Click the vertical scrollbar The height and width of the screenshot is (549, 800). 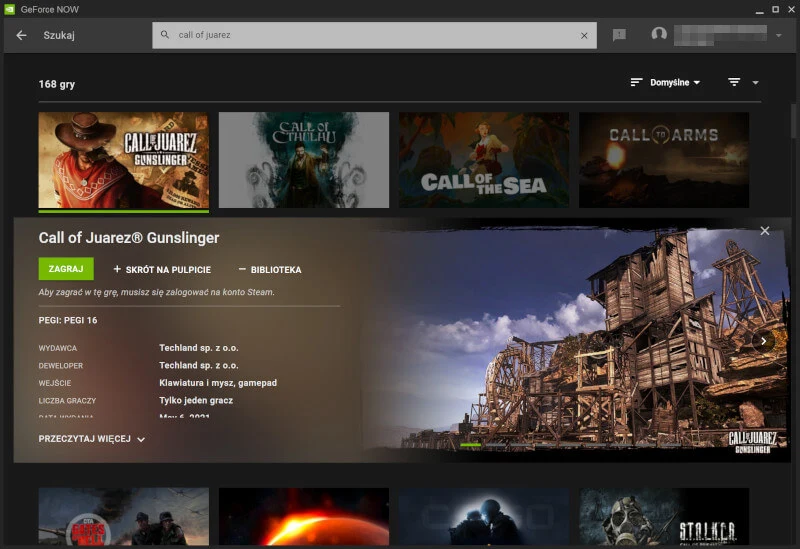point(794,120)
